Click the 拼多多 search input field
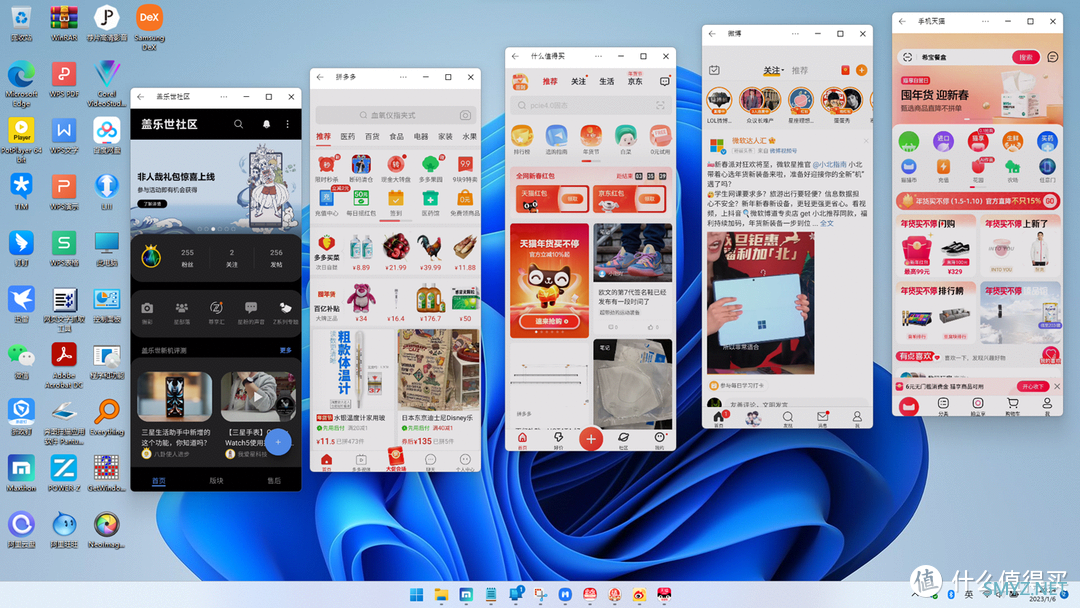 (394, 115)
